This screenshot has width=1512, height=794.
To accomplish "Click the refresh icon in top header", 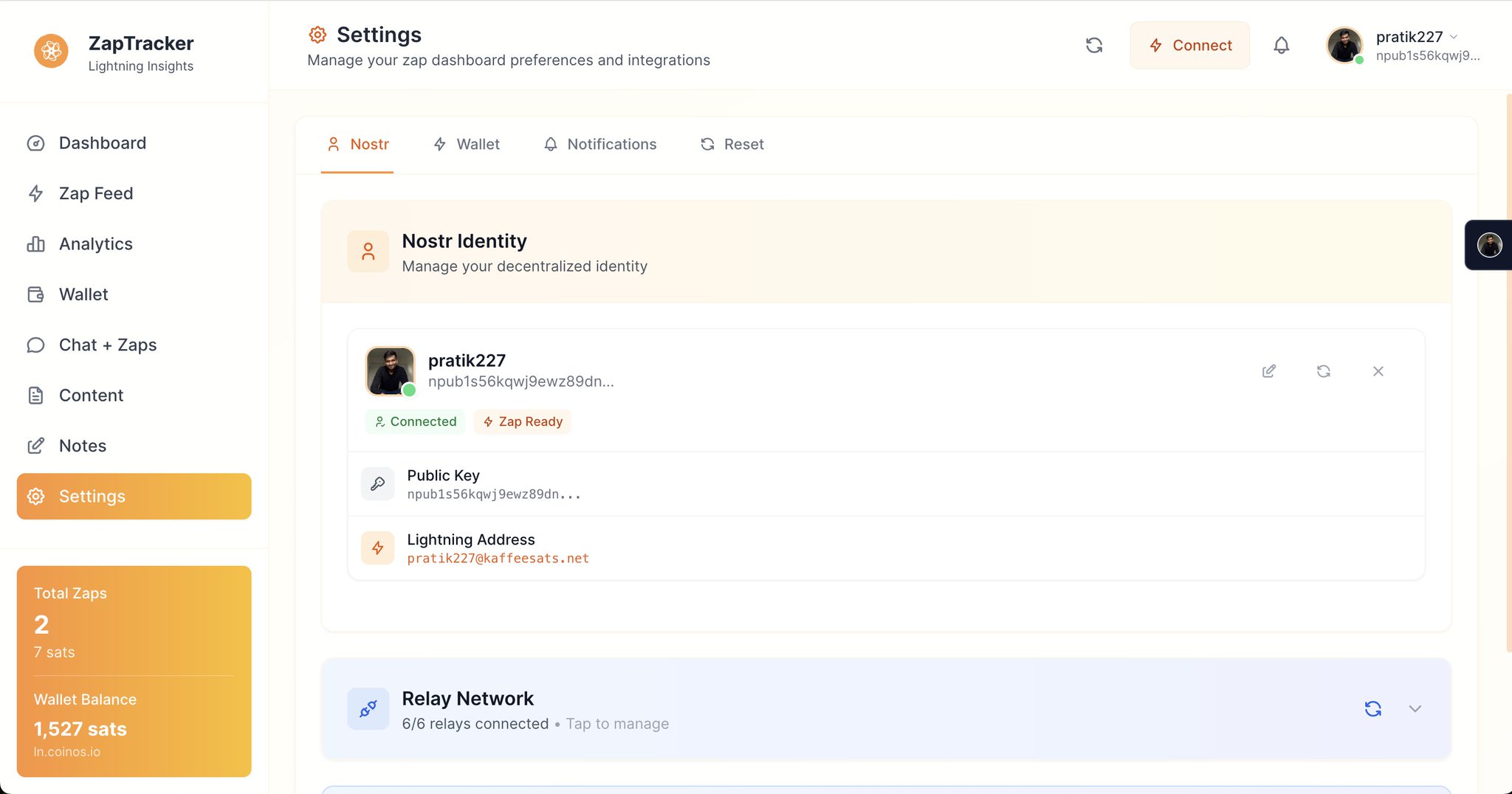I will 1094,46.
